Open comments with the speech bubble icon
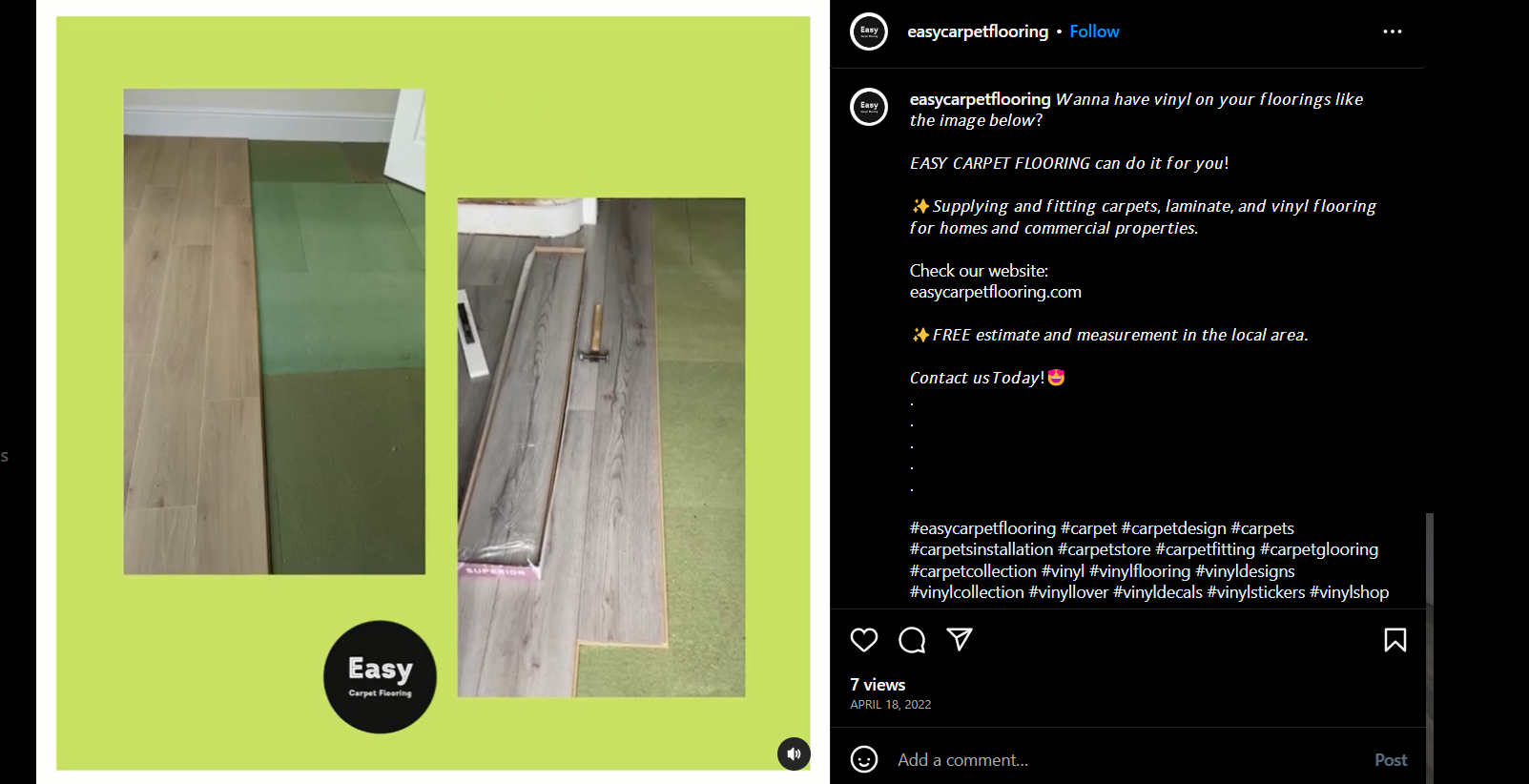Image resolution: width=1529 pixels, height=784 pixels. coord(912,640)
